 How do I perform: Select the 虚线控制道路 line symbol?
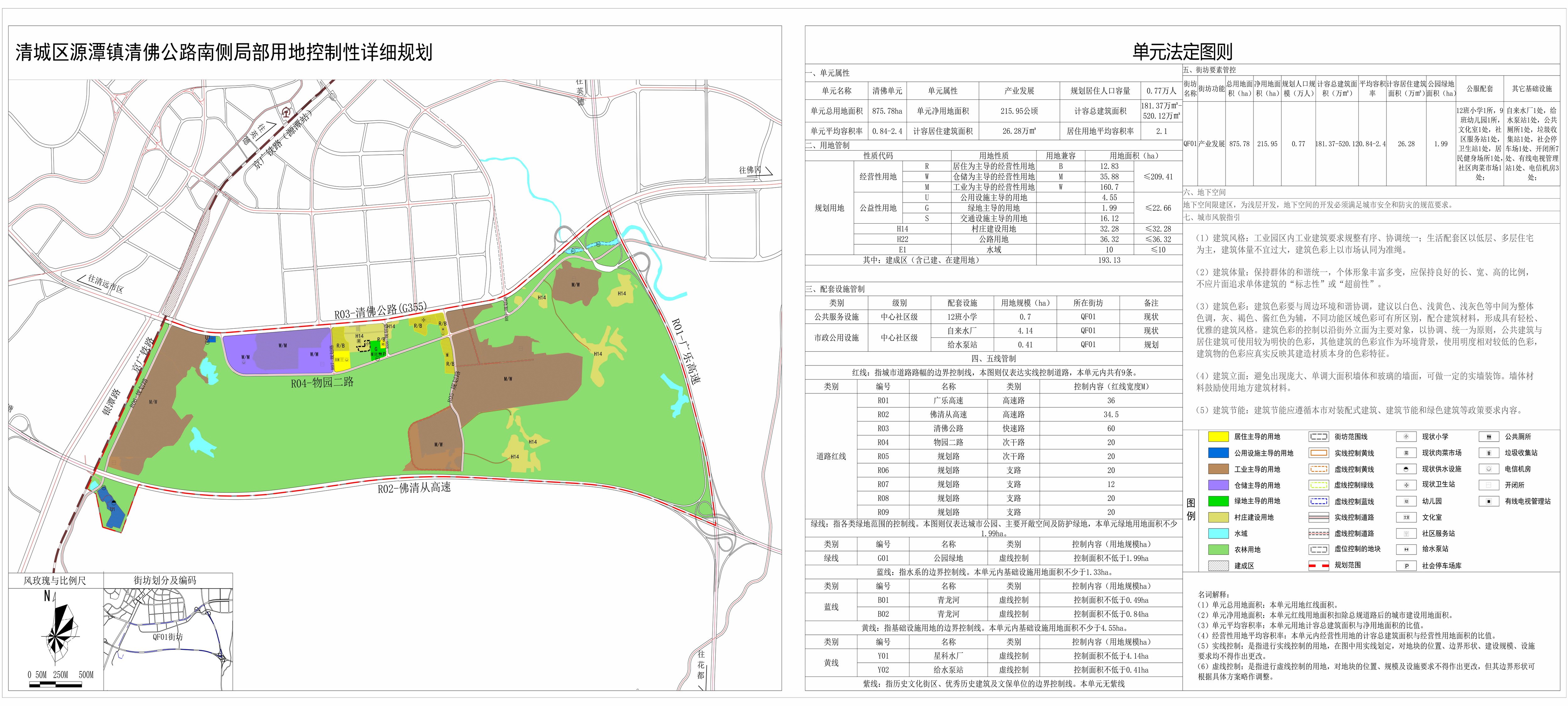coord(1318,533)
